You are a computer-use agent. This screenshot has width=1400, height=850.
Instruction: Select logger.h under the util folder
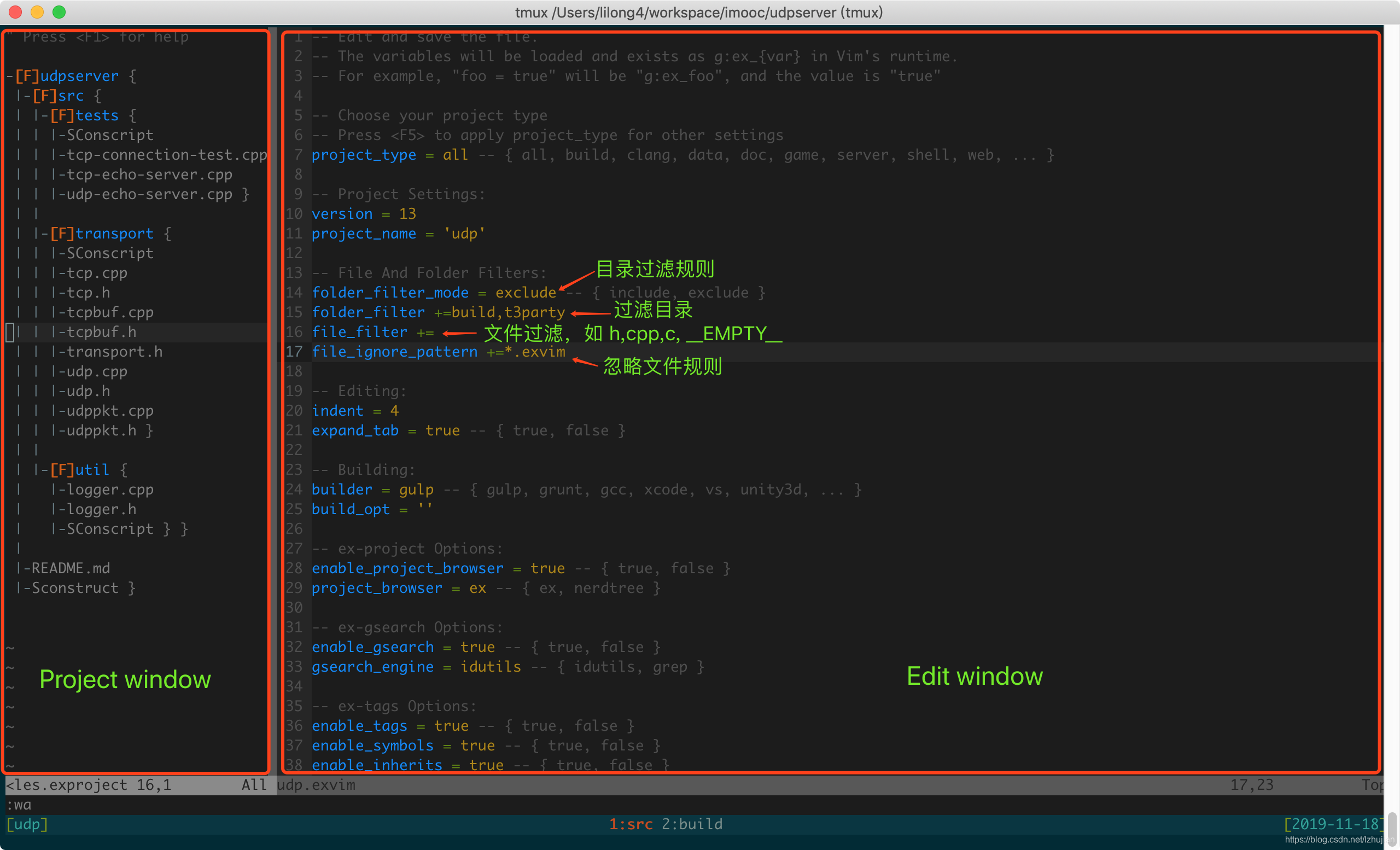[x=101, y=509]
